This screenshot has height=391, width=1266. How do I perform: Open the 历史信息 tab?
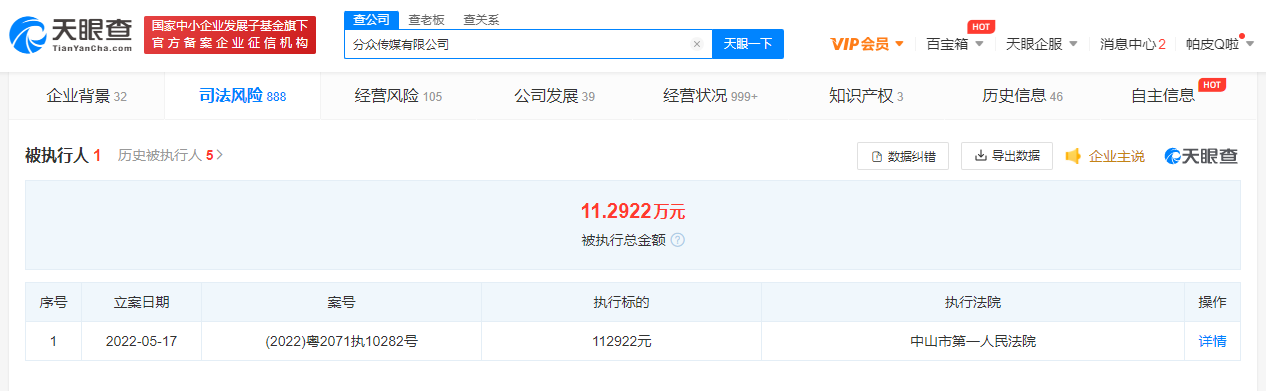coord(1022,96)
